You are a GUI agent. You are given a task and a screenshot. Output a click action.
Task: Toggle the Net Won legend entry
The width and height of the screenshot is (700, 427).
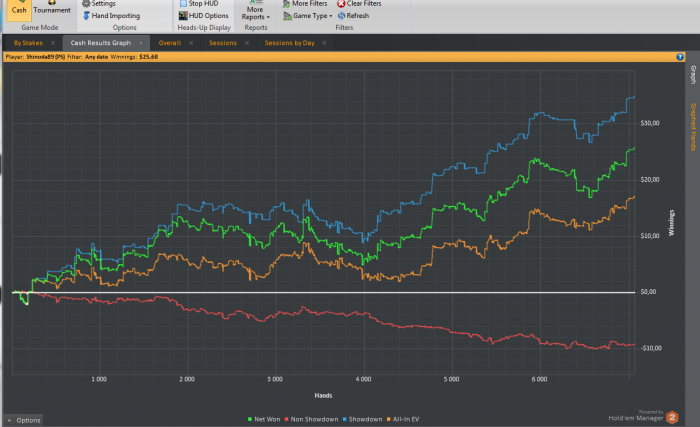264,419
